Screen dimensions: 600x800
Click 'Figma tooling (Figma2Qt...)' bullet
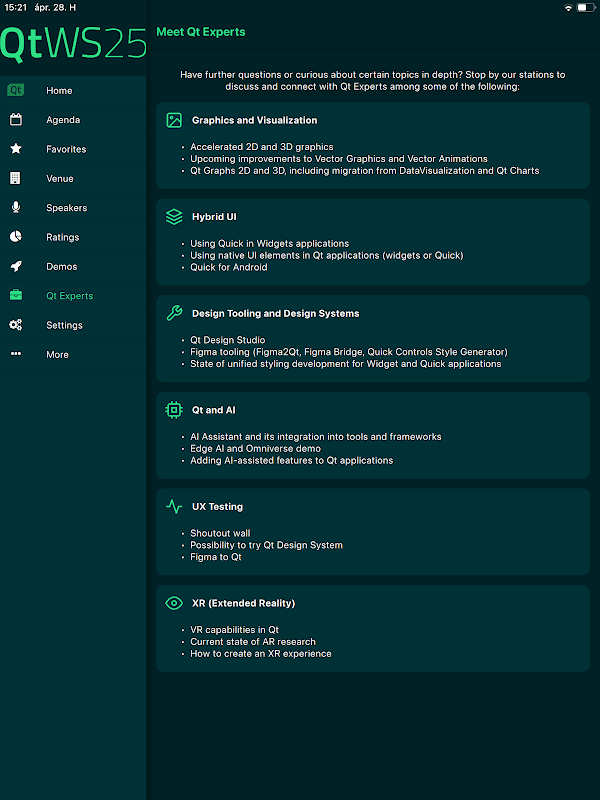pyautogui.click(x=349, y=352)
